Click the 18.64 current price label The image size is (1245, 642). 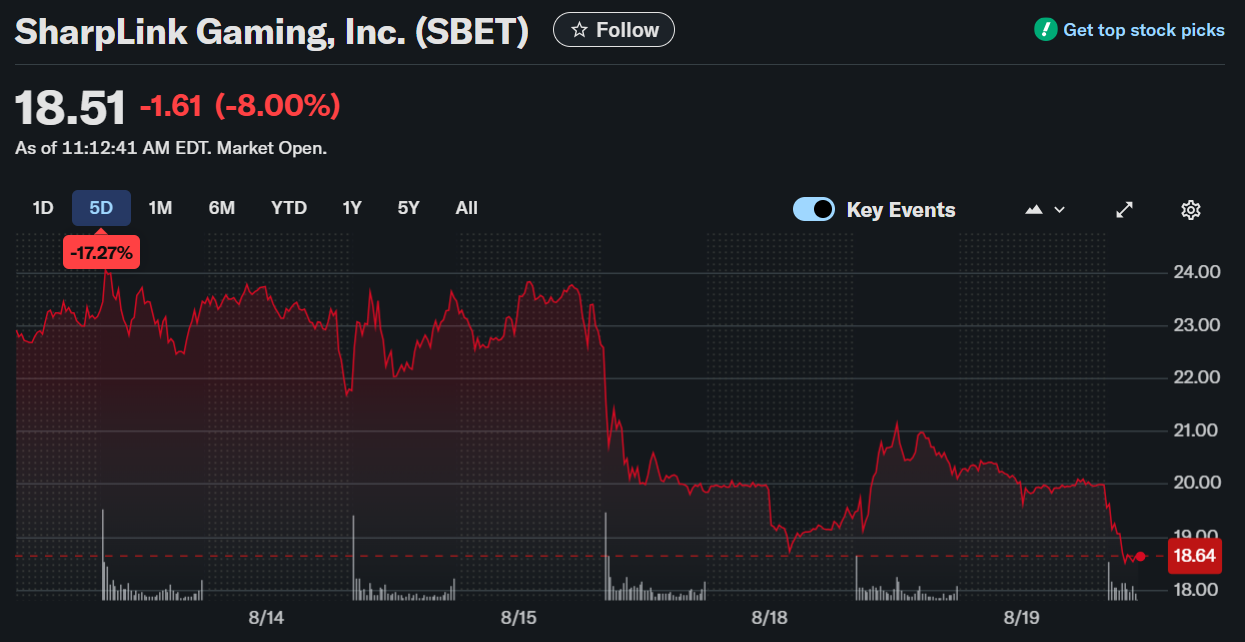coord(1194,556)
